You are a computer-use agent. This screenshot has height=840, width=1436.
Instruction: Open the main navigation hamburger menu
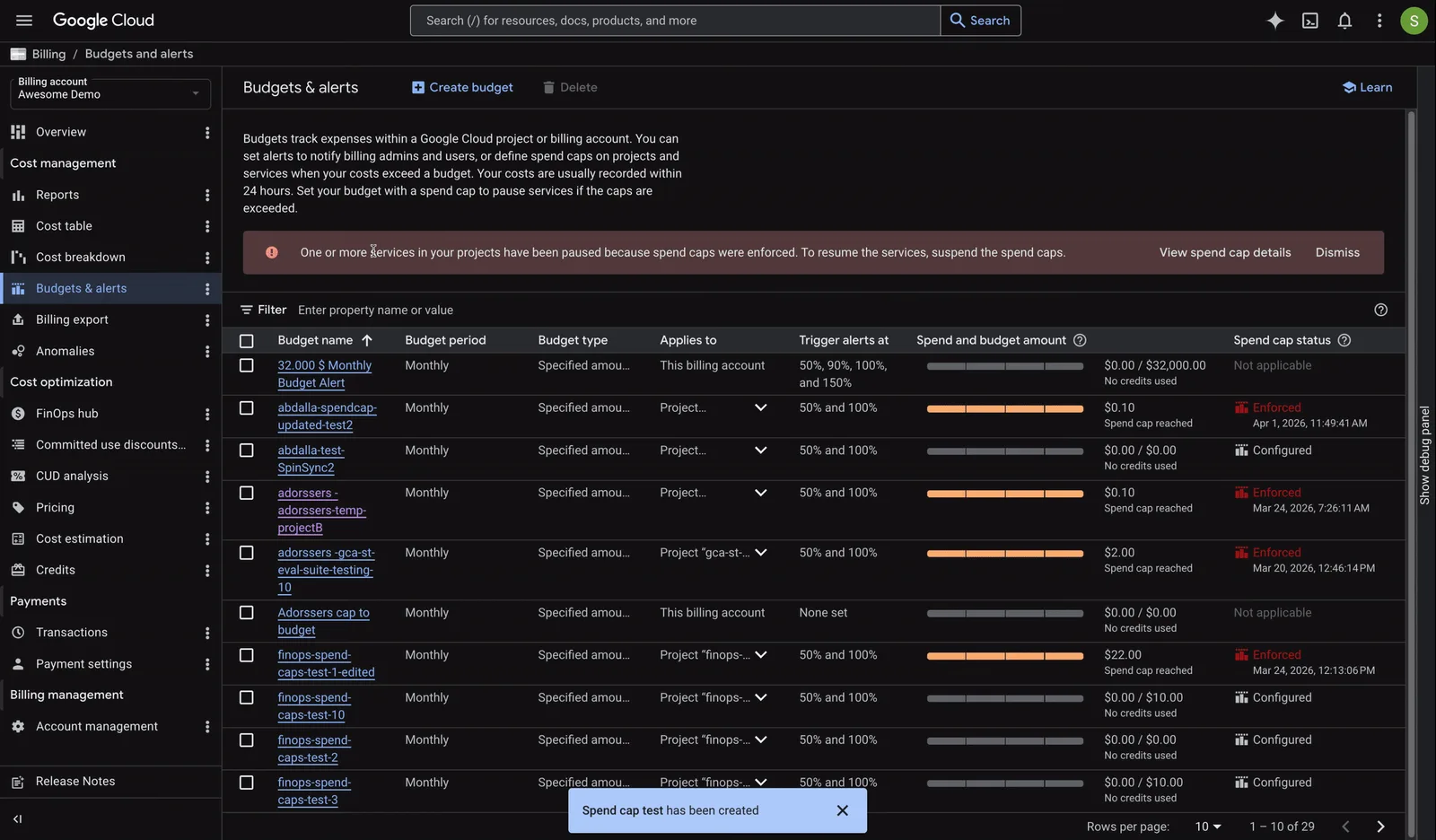point(24,21)
